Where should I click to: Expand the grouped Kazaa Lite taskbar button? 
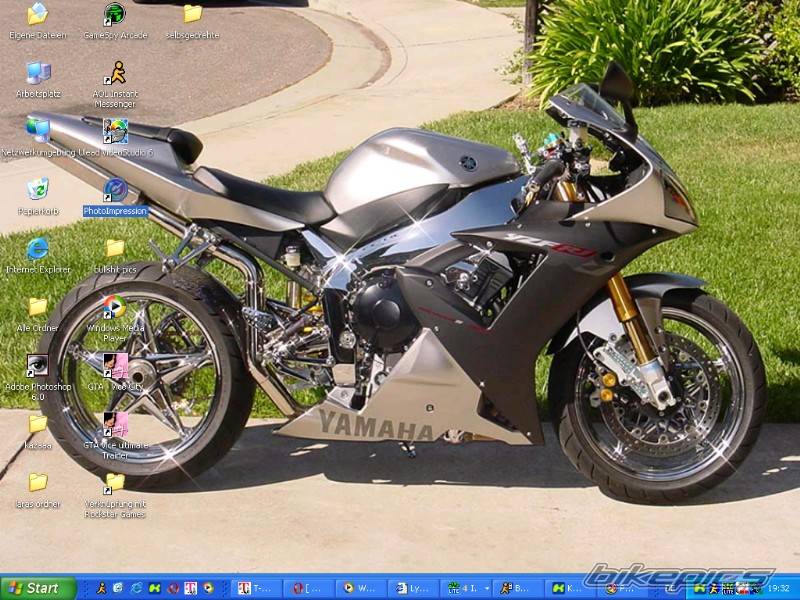tap(466, 588)
